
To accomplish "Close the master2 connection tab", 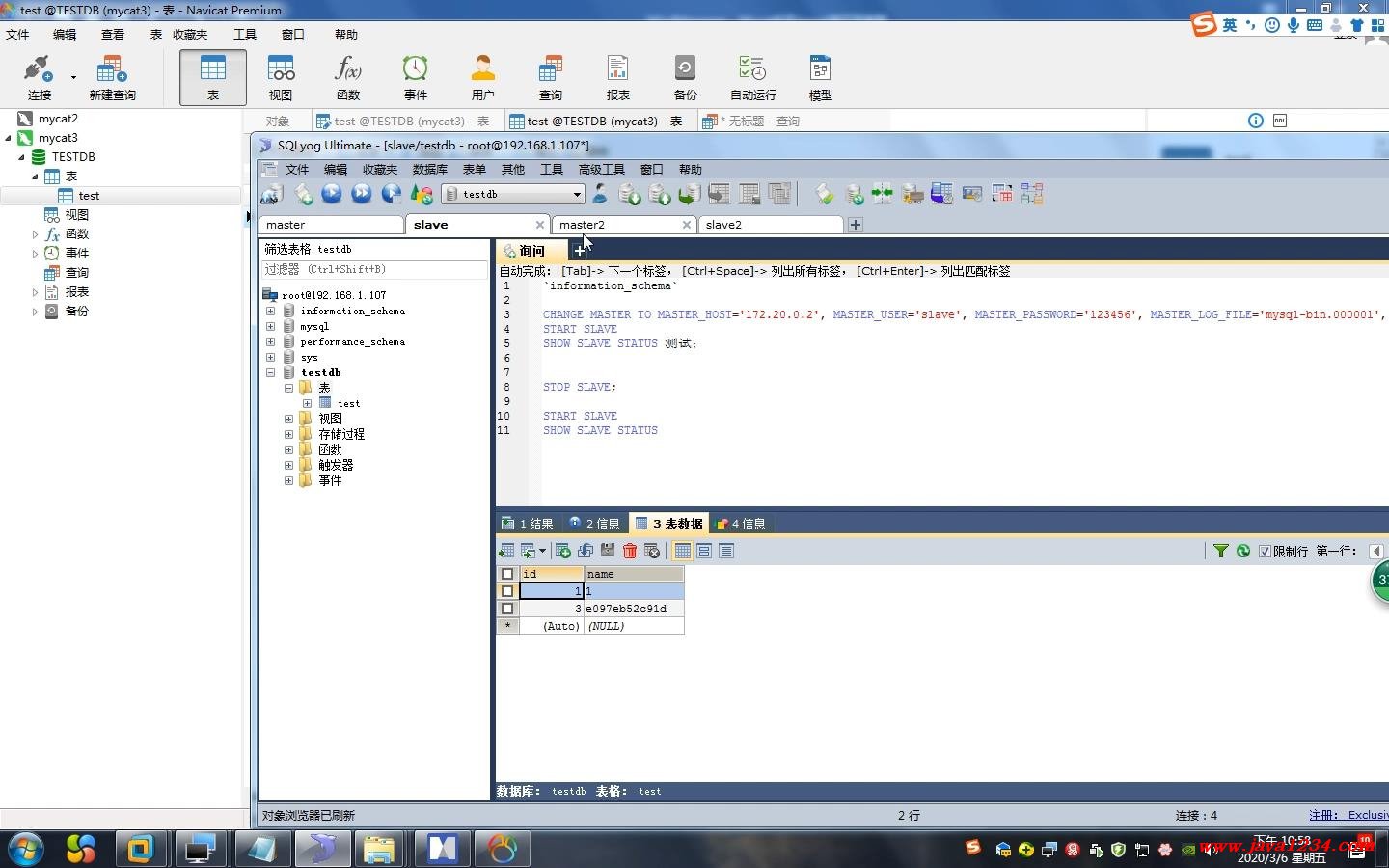I will coord(687,225).
